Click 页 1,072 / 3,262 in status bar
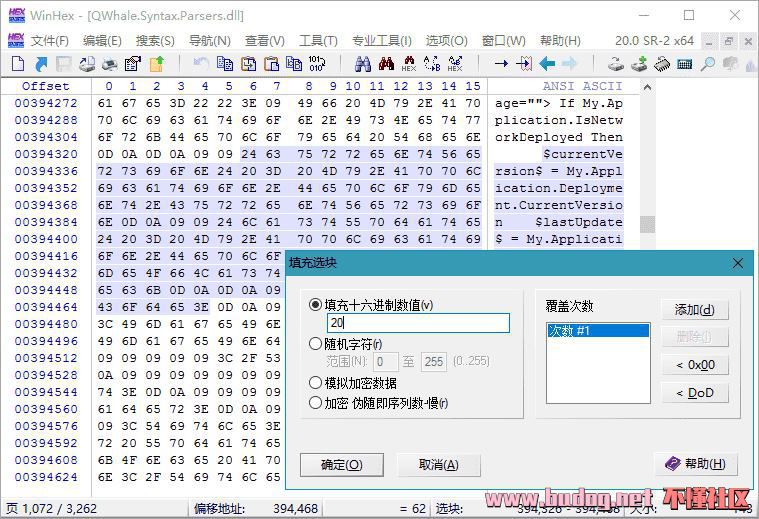The width and height of the screenshot is (759, 519). pyautogui.click(x=51, y=508)
